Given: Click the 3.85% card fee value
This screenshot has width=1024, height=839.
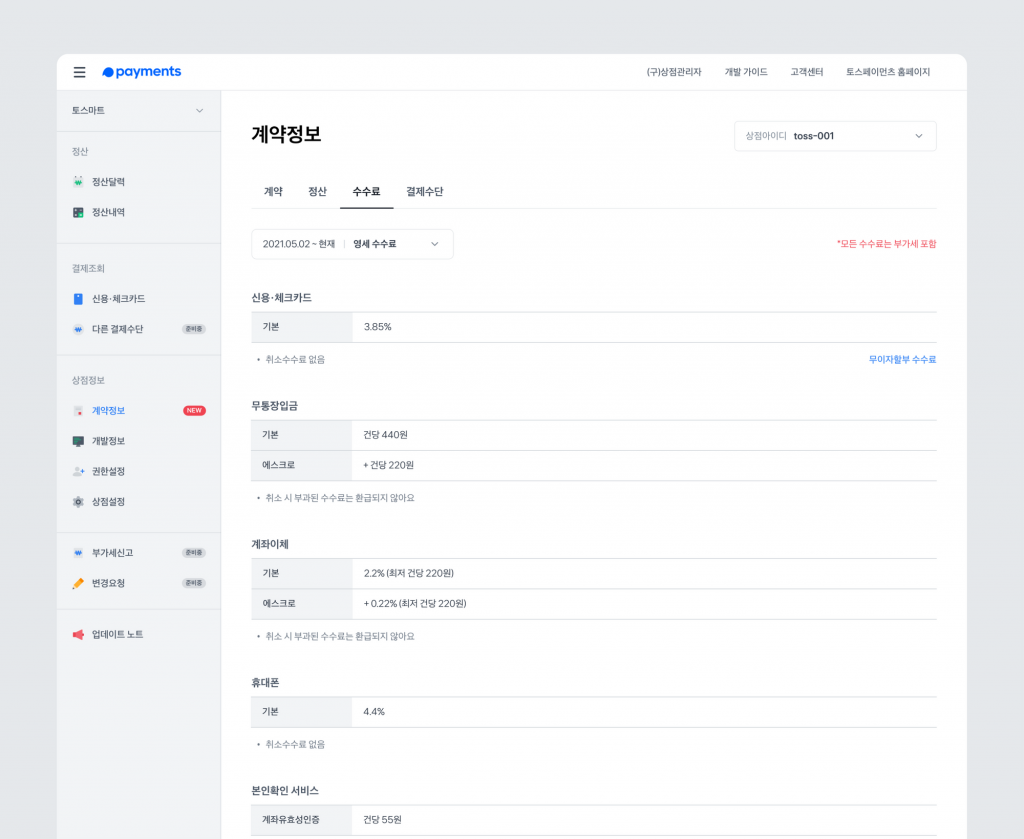Looking at the screenshot, I should pos(377,327).
